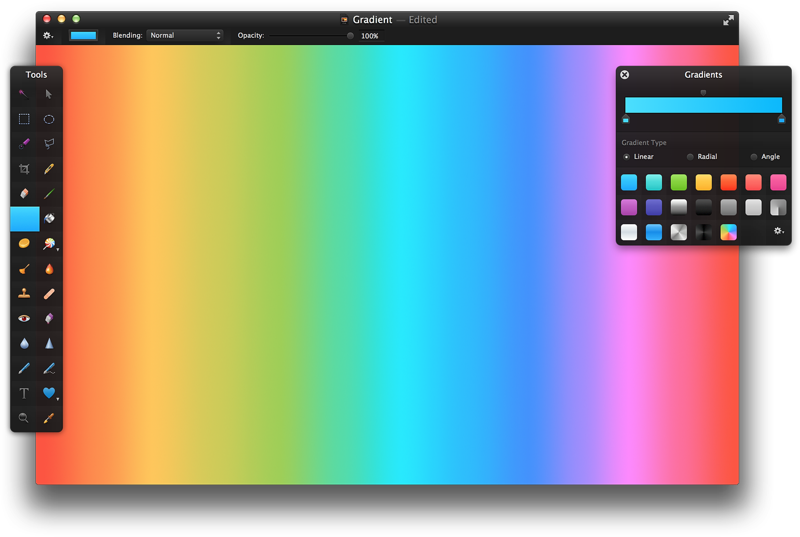Select the blue heart Shape tool
This screenshot has height=537, width=800.
click(x=49, y=393)
